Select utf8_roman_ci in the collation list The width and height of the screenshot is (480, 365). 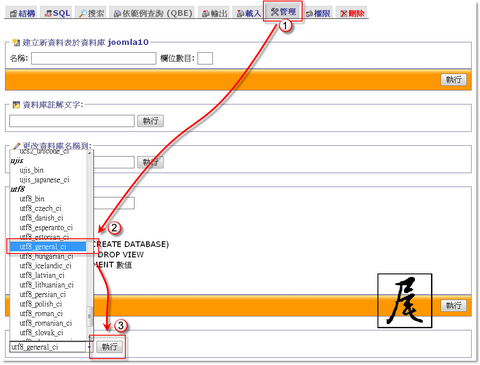point(48,313)
